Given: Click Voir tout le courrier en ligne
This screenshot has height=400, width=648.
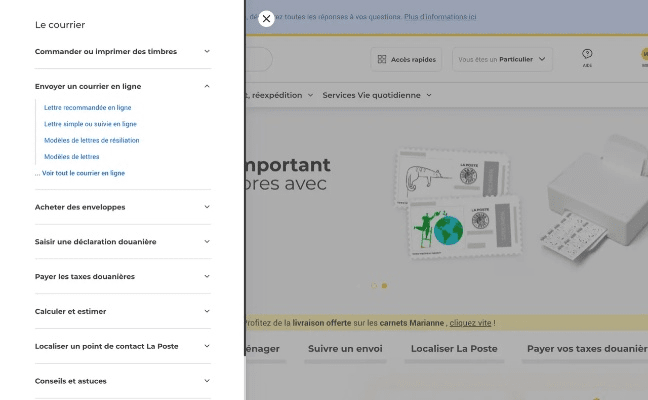Looking at the screenshot, I should pyautogui.click(x=82, y=173).
